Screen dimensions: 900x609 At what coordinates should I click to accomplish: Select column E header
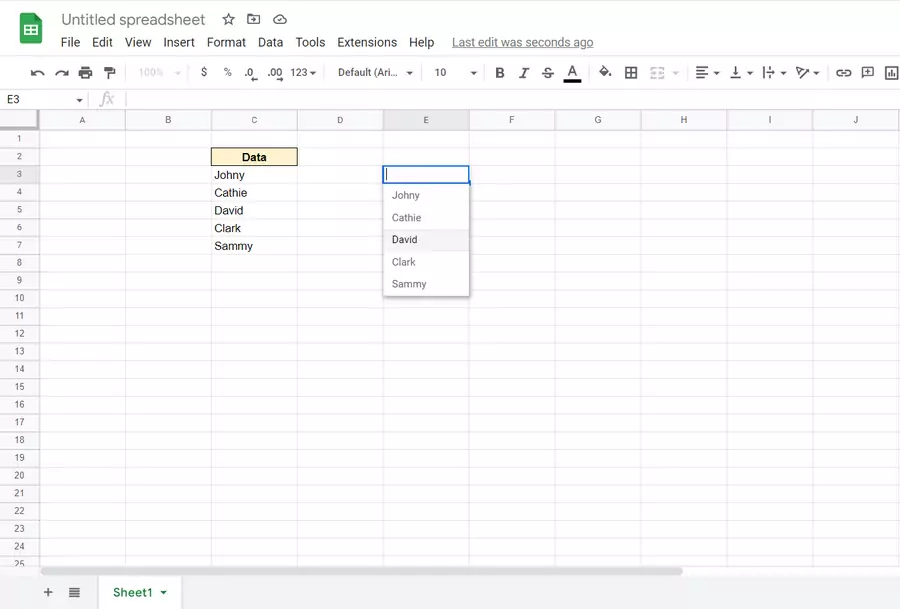pos(426,120)
